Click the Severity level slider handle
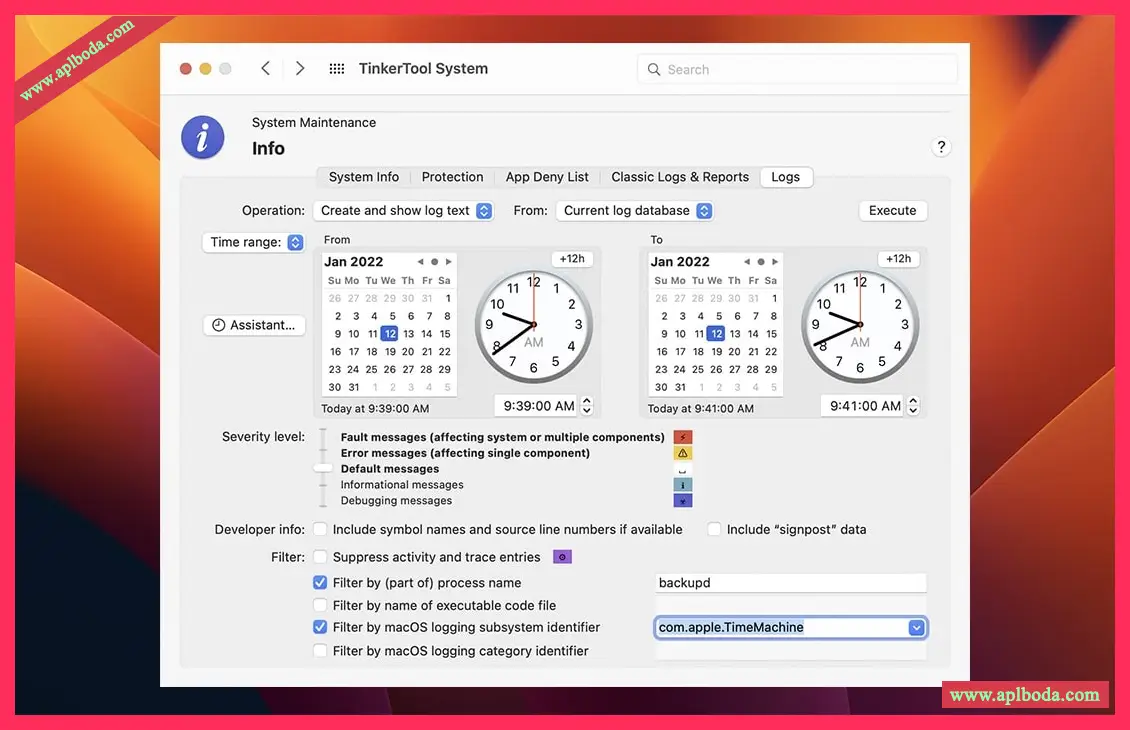 point(323,468)
